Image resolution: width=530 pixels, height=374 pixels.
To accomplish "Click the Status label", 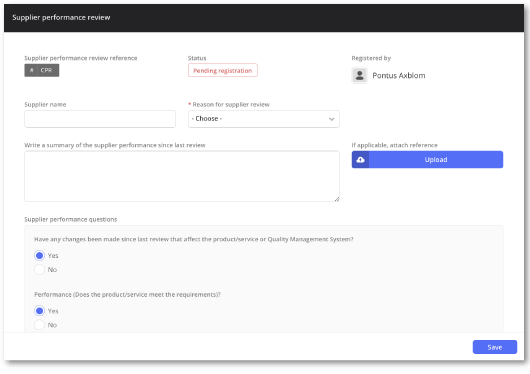I will (197, 58).
